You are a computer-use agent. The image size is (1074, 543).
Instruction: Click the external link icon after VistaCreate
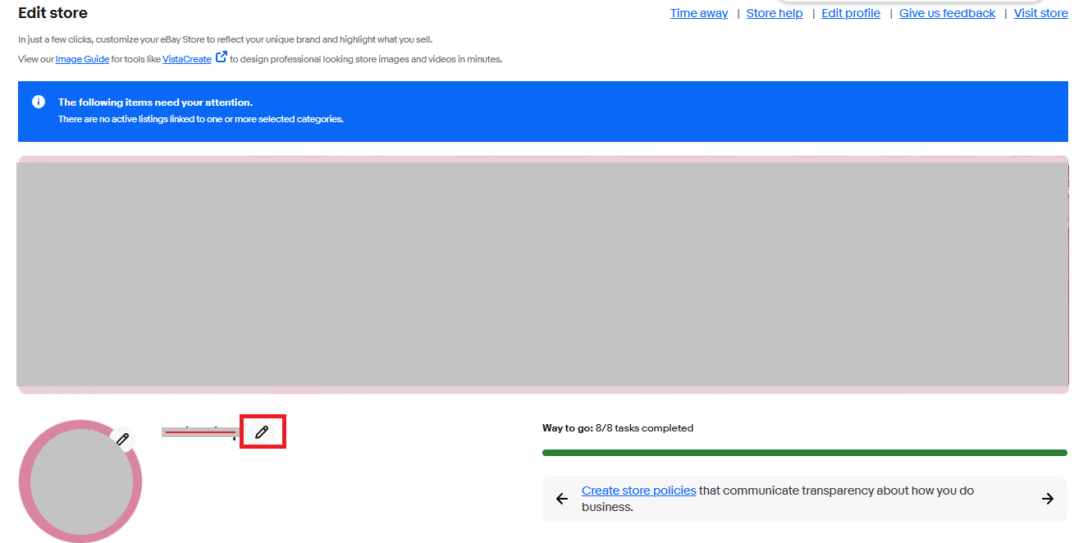(221, 58)
